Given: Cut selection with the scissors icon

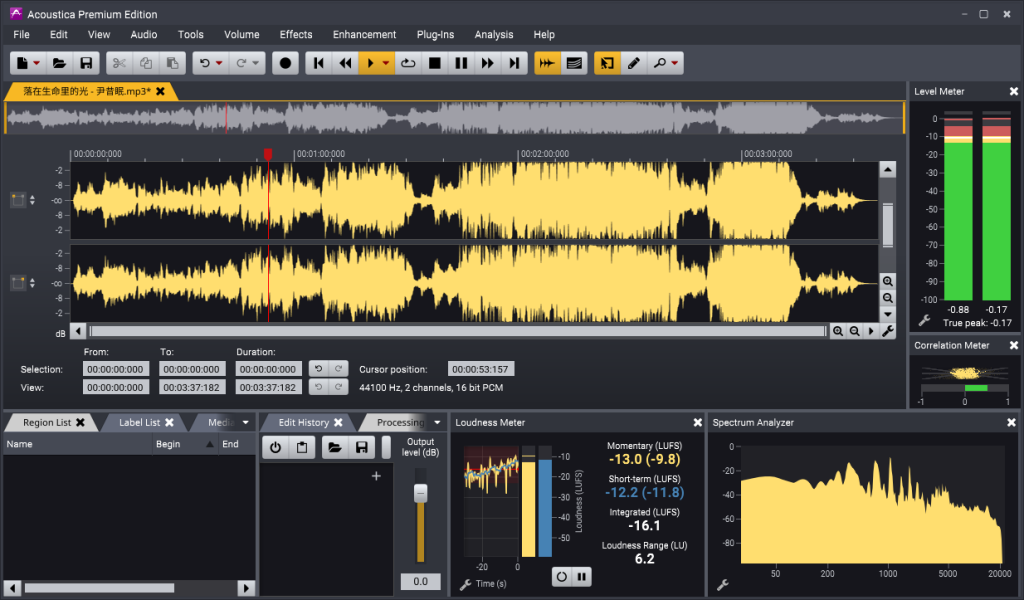Looking at the screenshot, I should pos(119,63).
